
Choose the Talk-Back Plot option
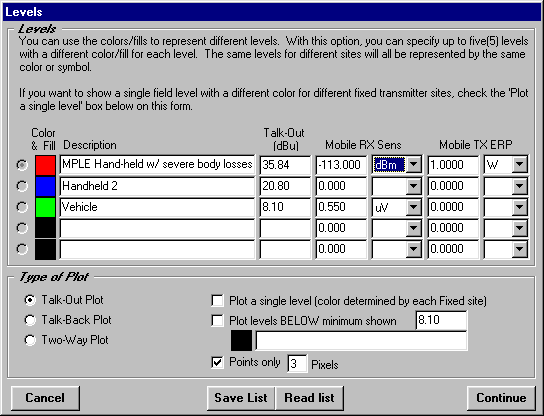[x=30, y=320]
